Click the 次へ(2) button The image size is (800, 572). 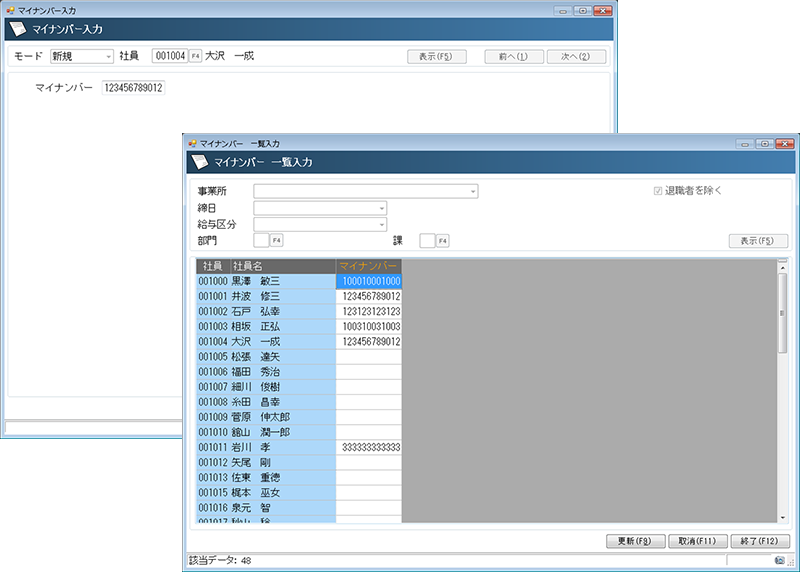[x=569, y=56]
